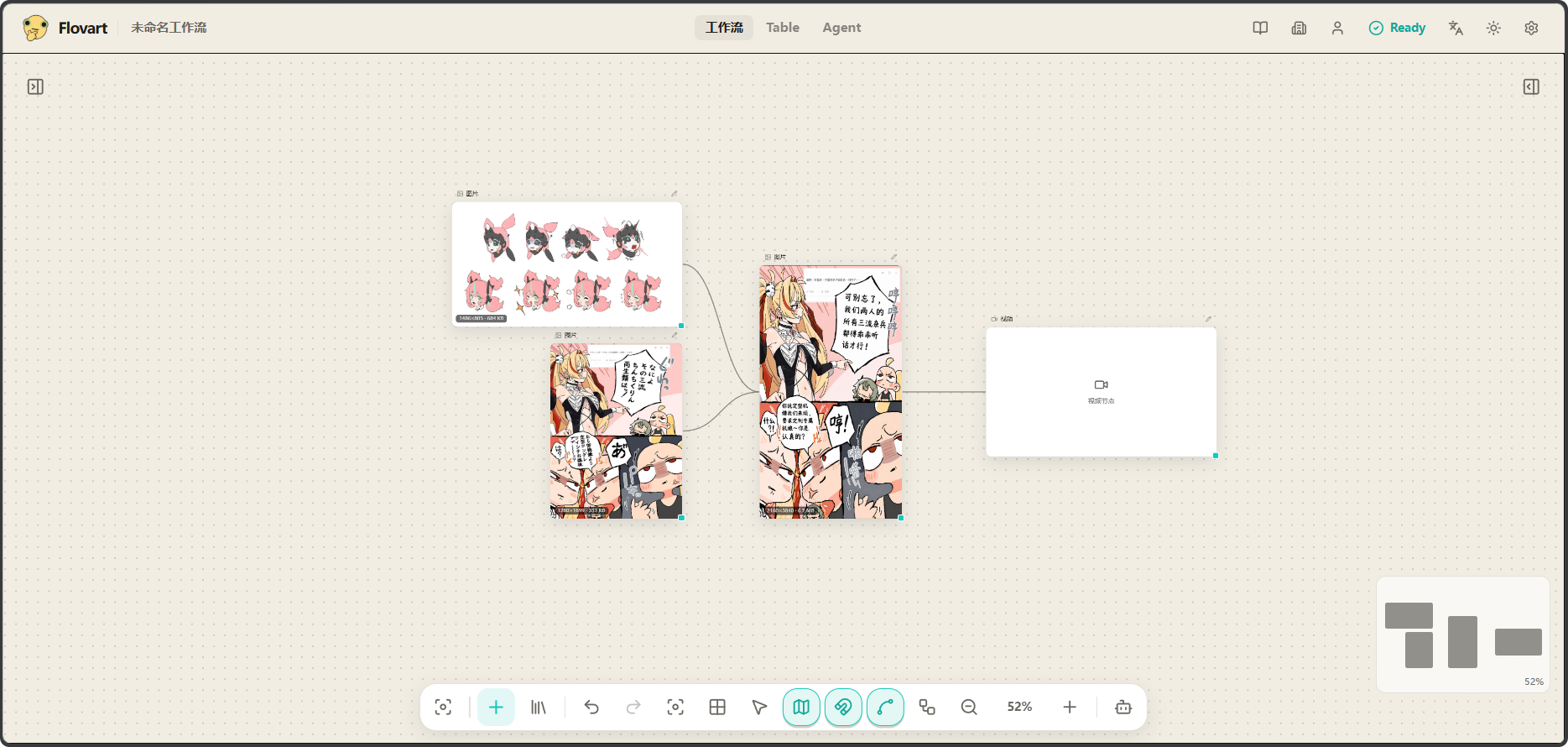Click the Flovart duck logo

(35, 28)
